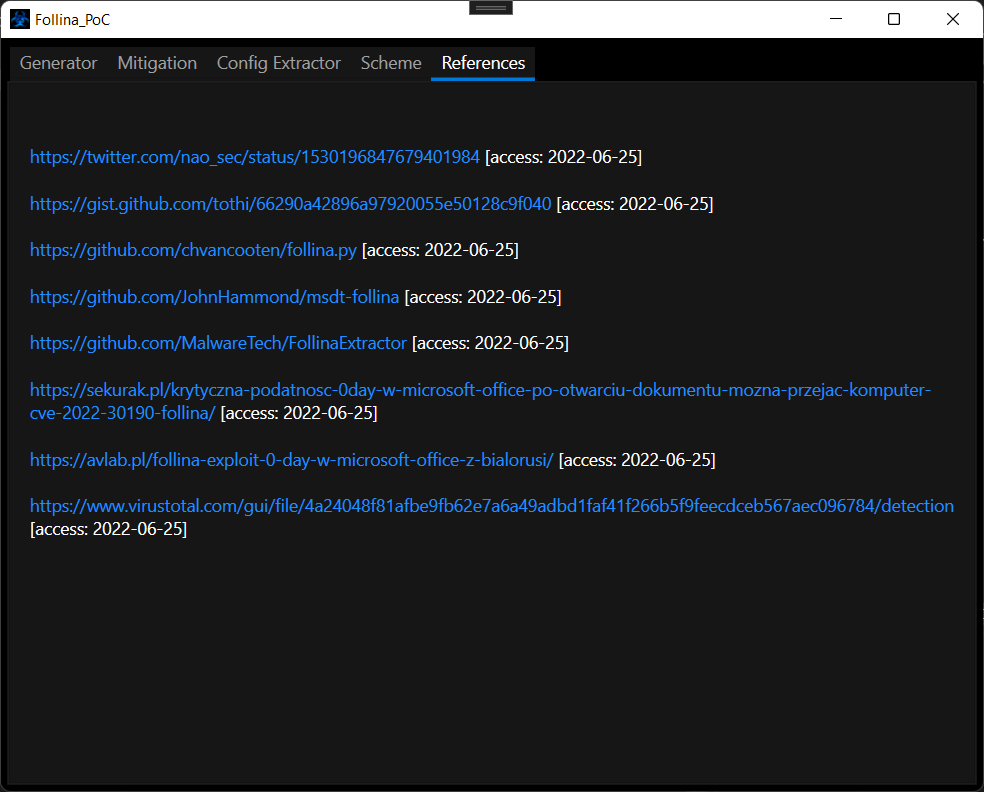The image size is (984, 792).
Task: Open the twitter.com nao_sec status link
Action: 255,157
